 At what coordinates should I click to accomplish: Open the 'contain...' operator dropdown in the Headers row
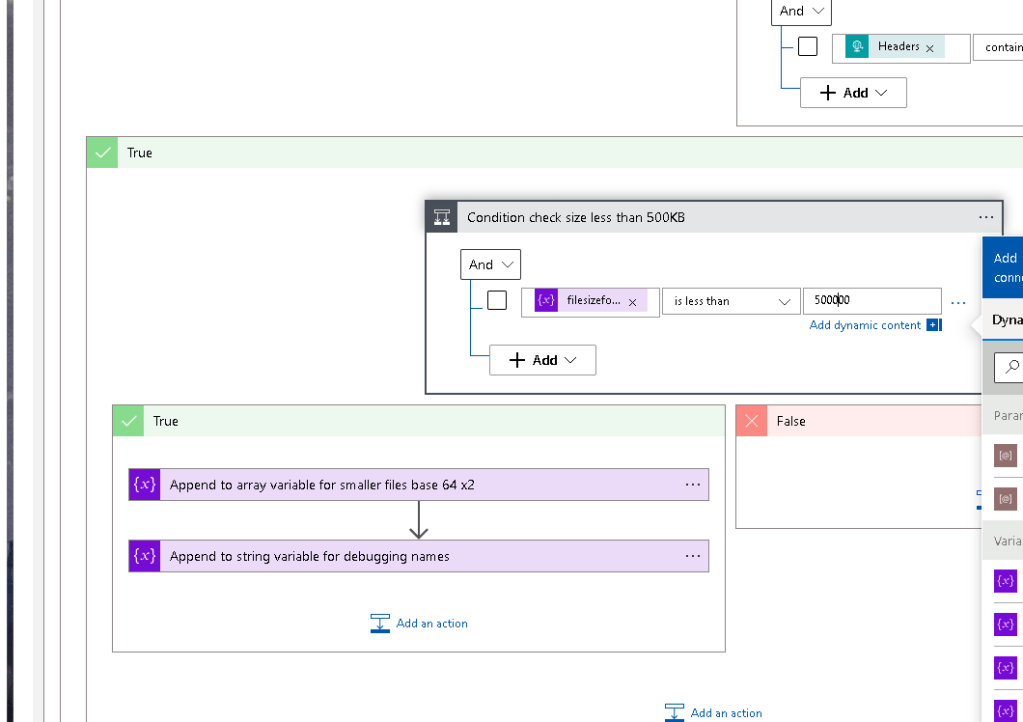998,48
